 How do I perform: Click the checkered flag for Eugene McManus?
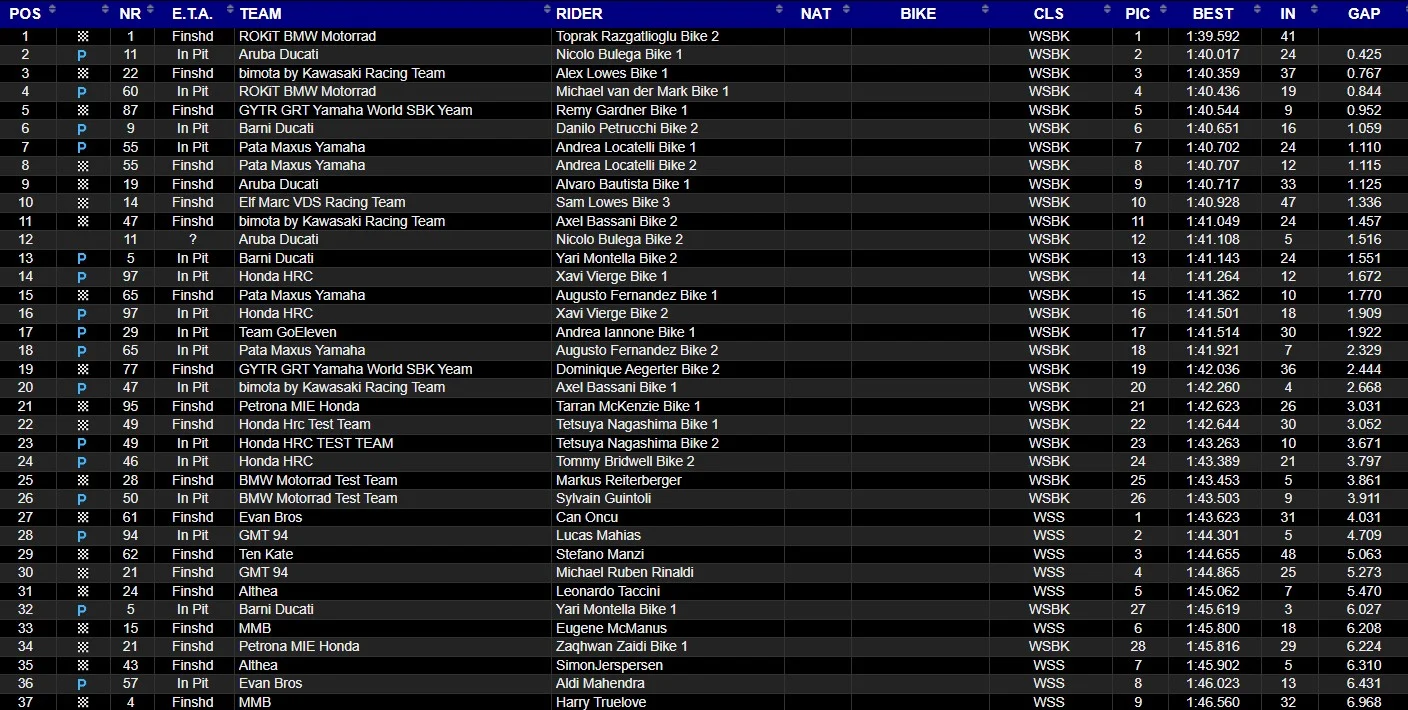tap(82, 628)
